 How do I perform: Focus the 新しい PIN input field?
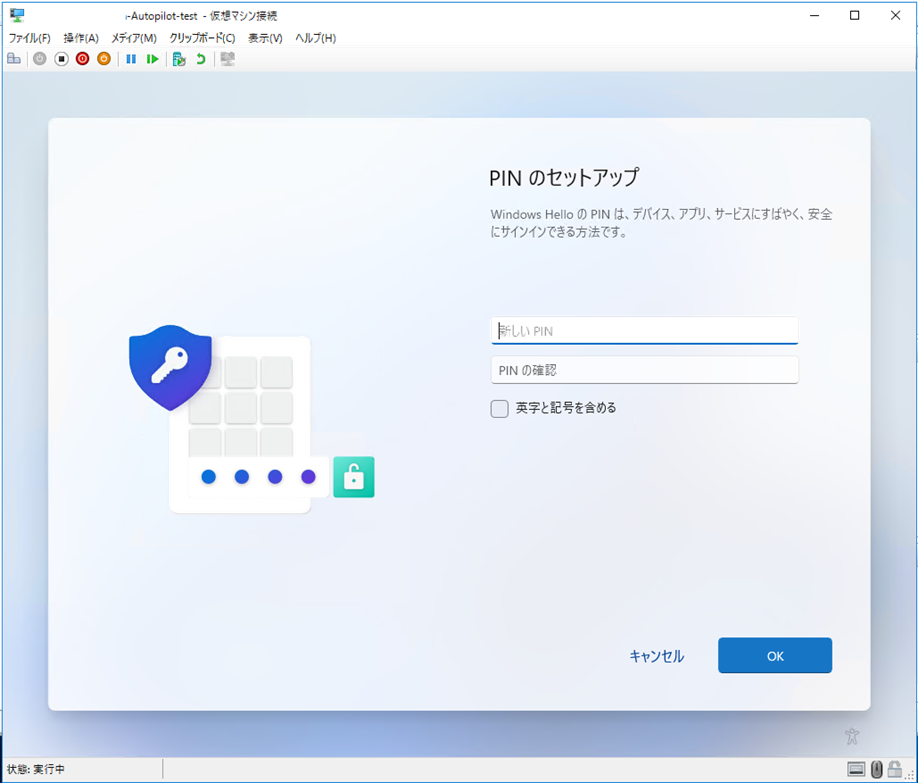click(645, 331)
